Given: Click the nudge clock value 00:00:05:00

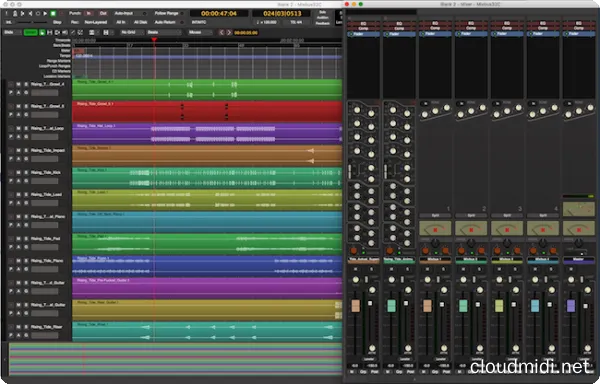Looking at the screenshot, I should (x=246, y=33).
